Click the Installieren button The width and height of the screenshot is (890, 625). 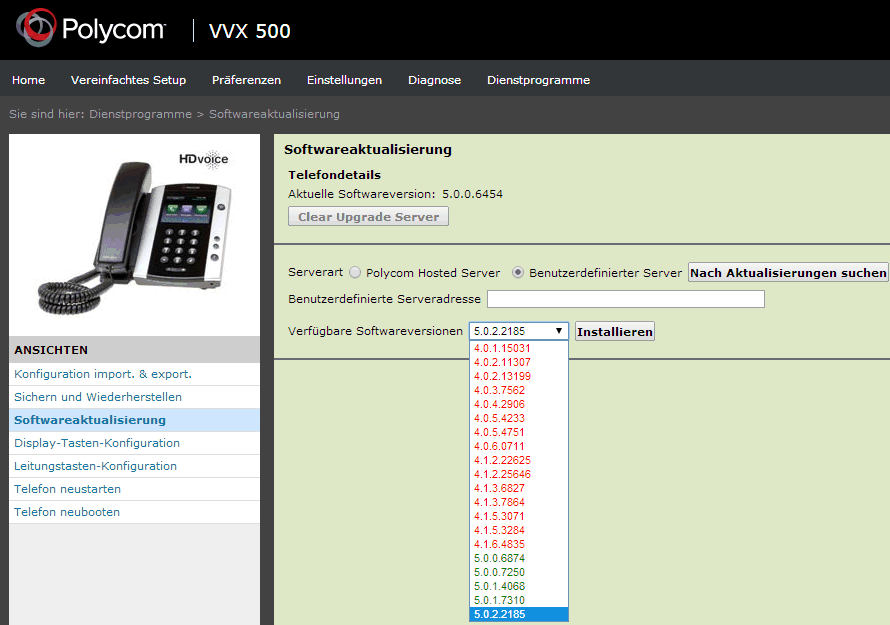[x=615, y=332]
